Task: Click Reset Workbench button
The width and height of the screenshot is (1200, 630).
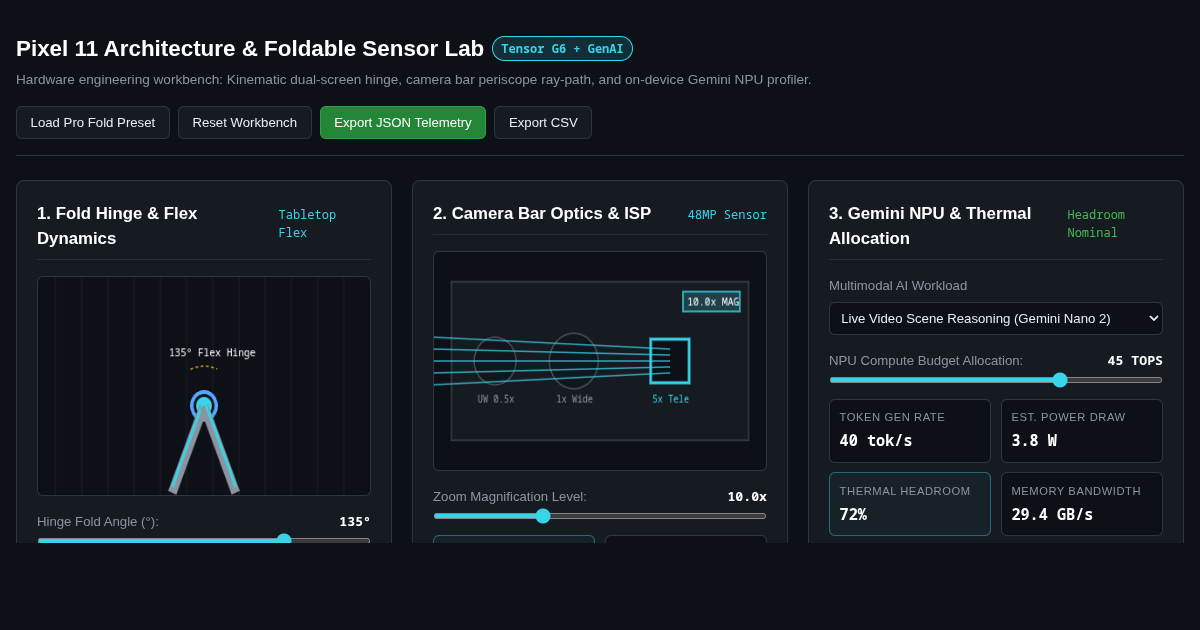Action: point(245,122)
